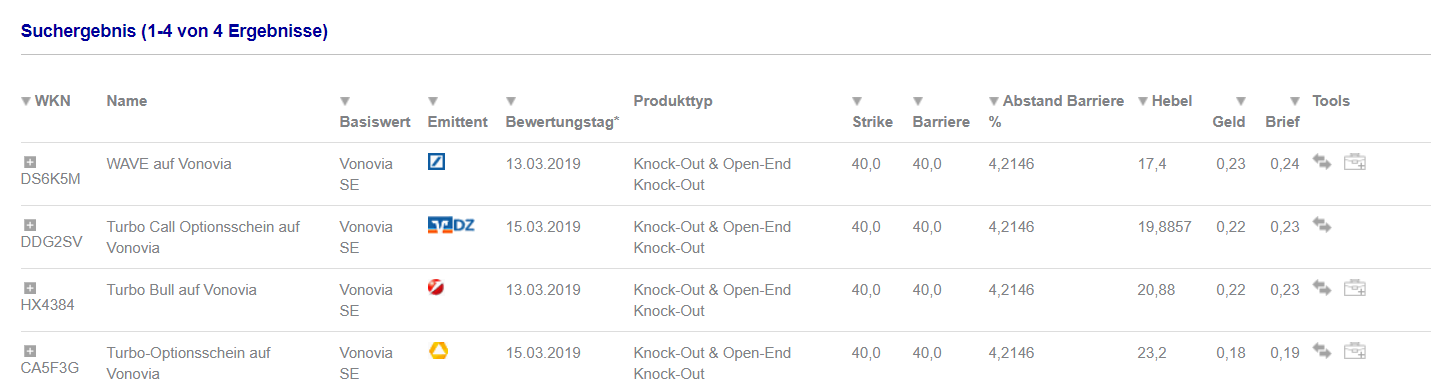Expand row details for CA5F3G
This screenshot has height=390, width=1453.
pyautogui.click(x=30, y=351)
